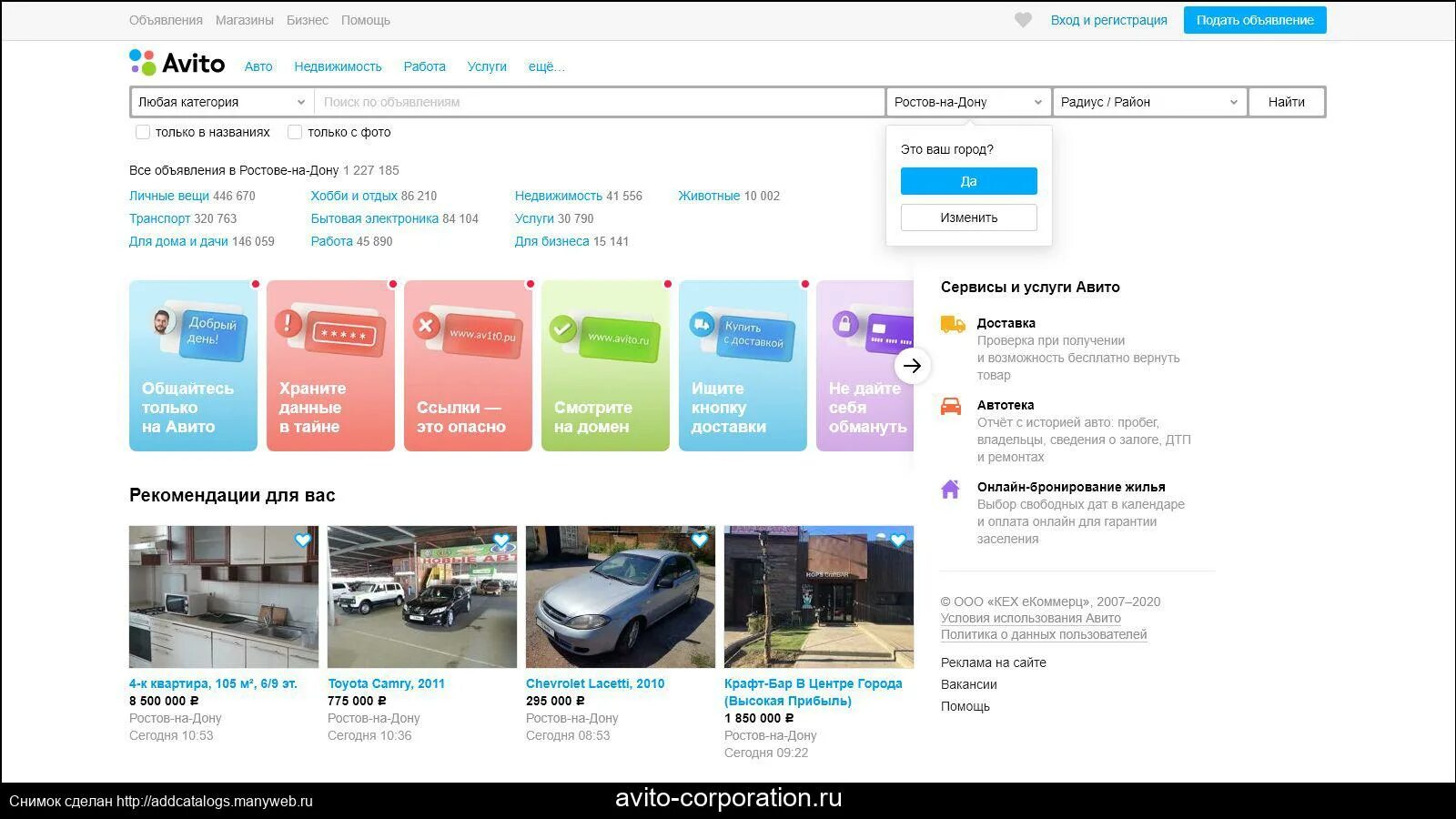The height and width of the screenshot is (819, 1456).
Task: Open the Ростов-на-Дону city dropdown
Action: coord(968,102)
